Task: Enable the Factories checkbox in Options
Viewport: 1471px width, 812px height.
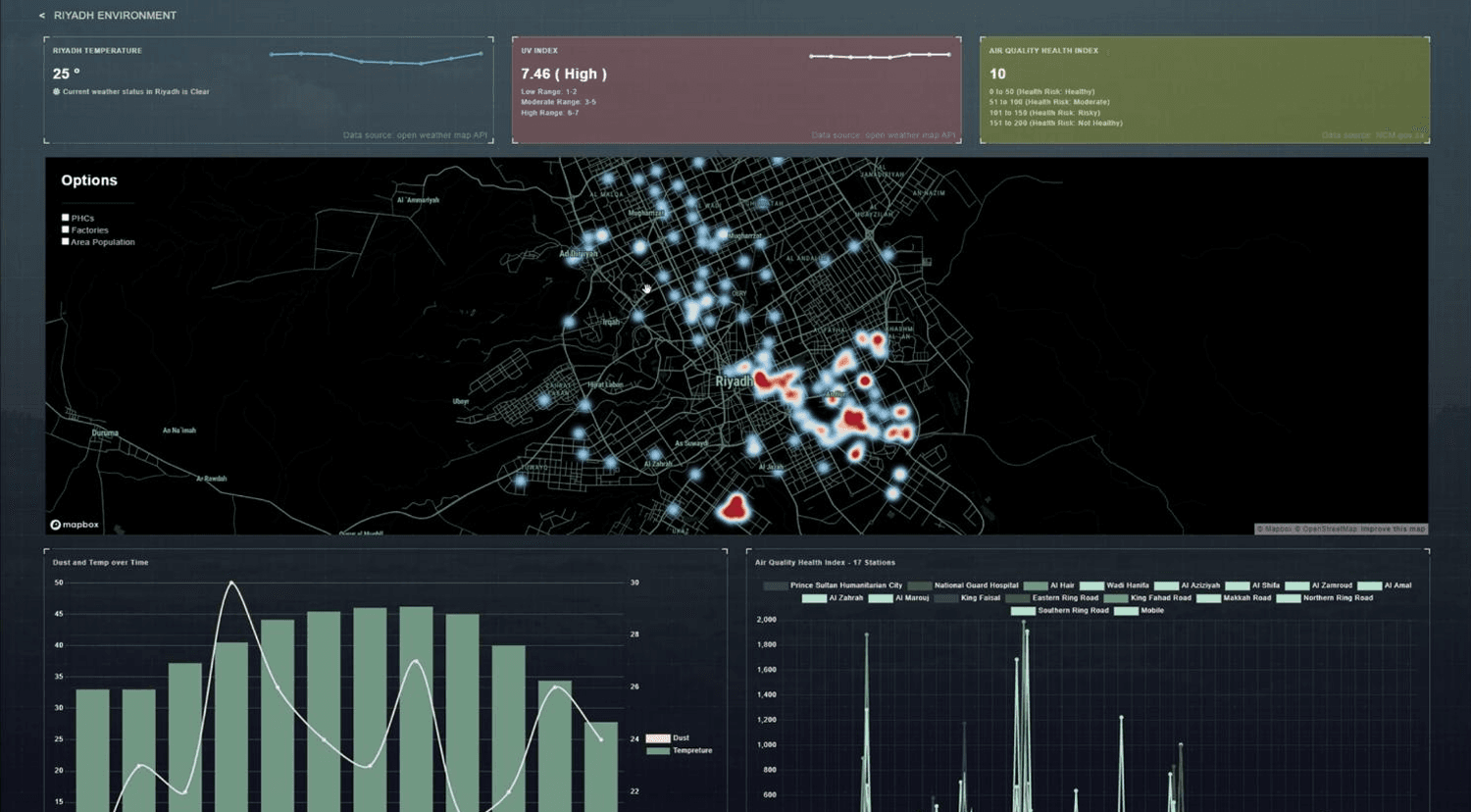Action: 66,229
